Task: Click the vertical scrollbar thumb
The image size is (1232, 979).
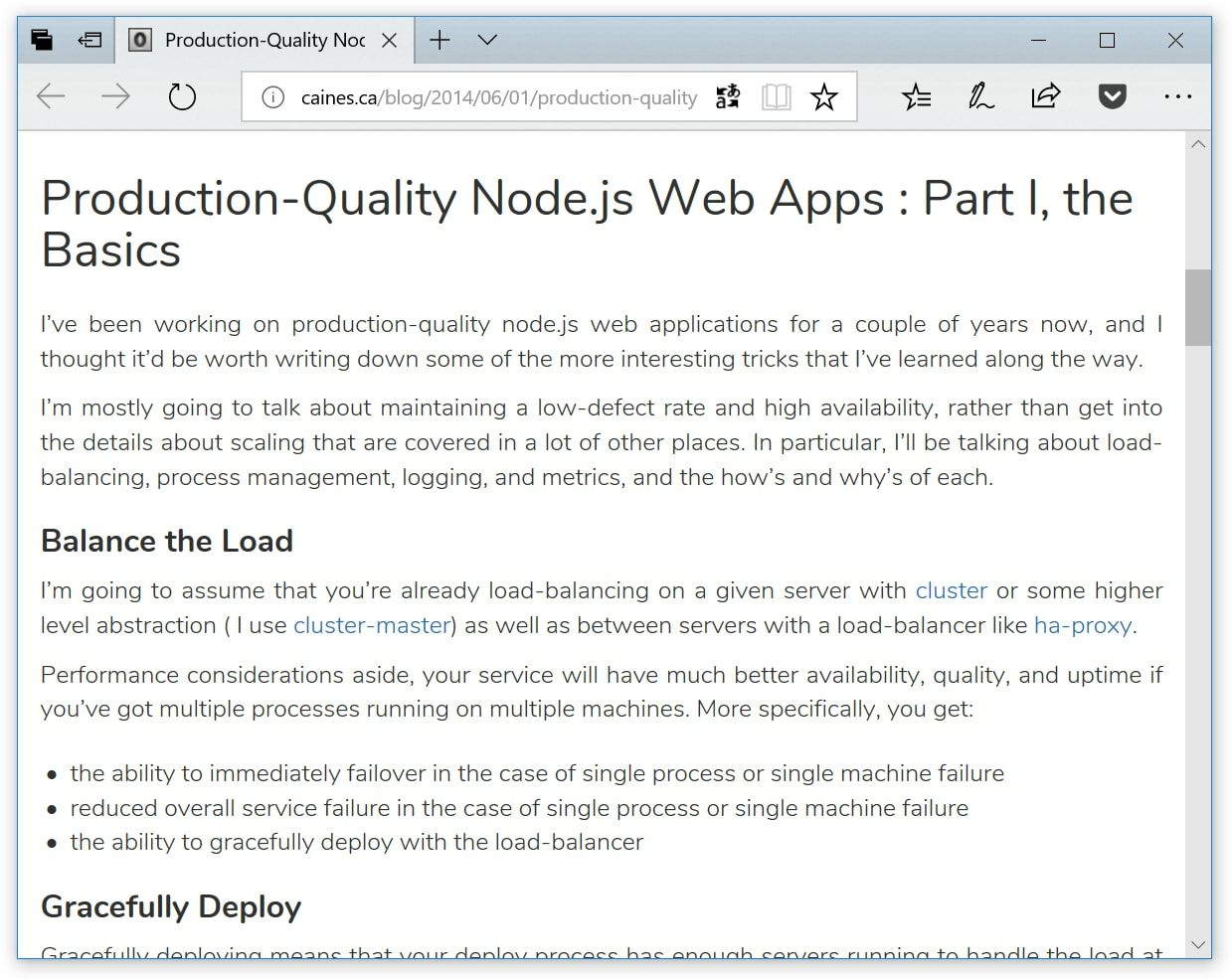Action: pos(1198,307)
